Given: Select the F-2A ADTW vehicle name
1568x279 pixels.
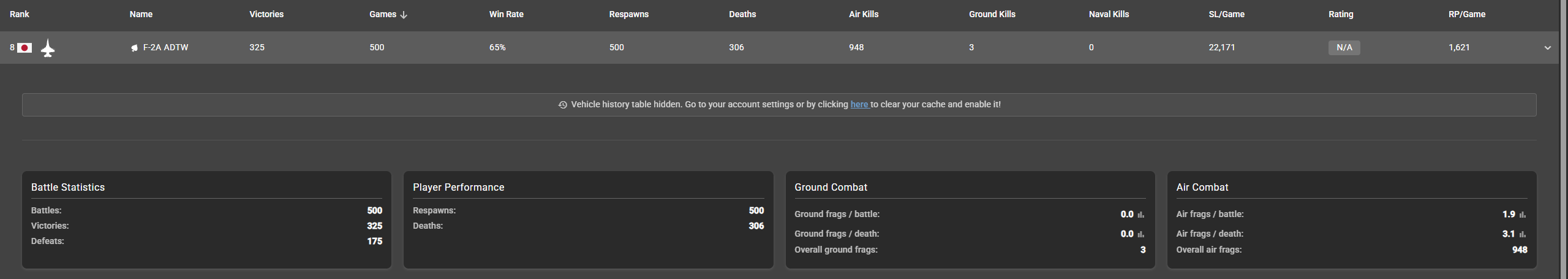Looking at the screenshot, I should [x=165, y=48].
